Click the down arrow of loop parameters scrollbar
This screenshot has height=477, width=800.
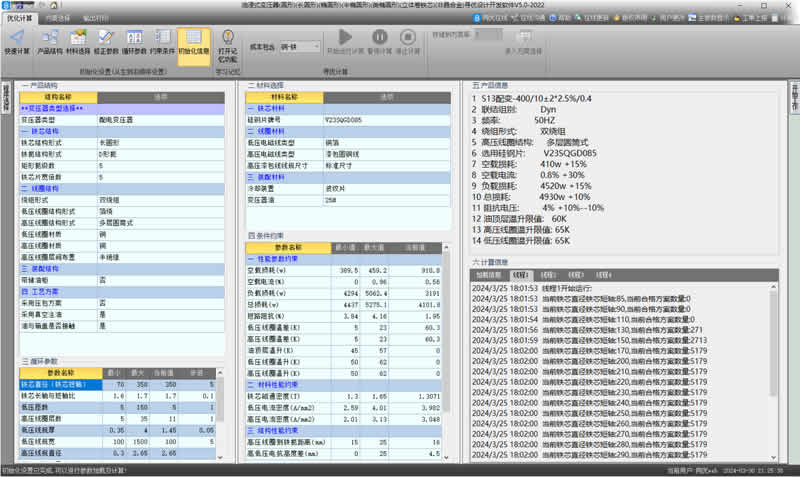220,457
